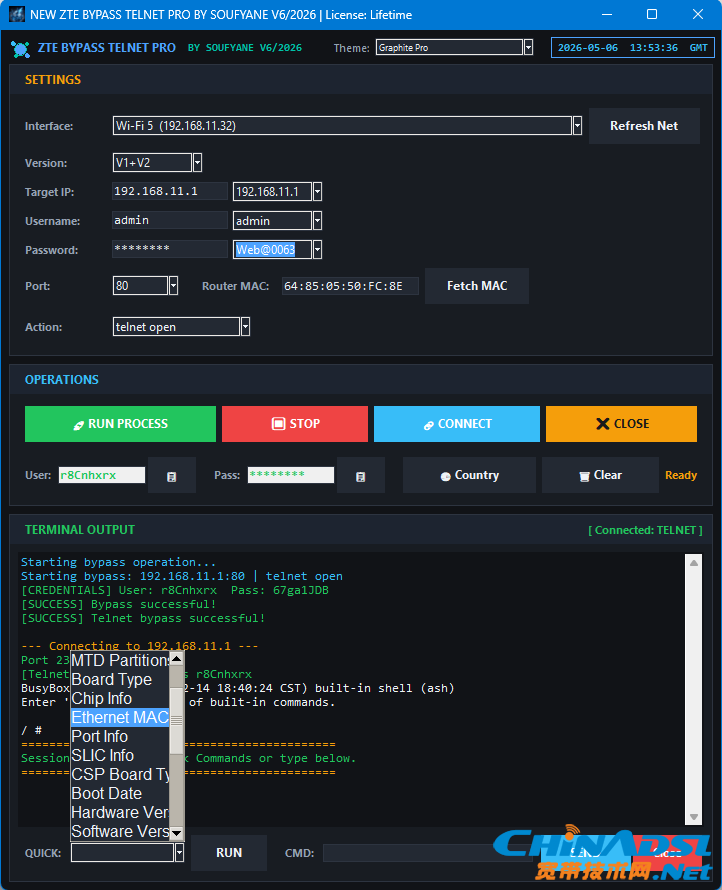Viewport: 722px width, 890px height.
Task: Click the quick list scrollbar thumb
Action: [177, 721]
